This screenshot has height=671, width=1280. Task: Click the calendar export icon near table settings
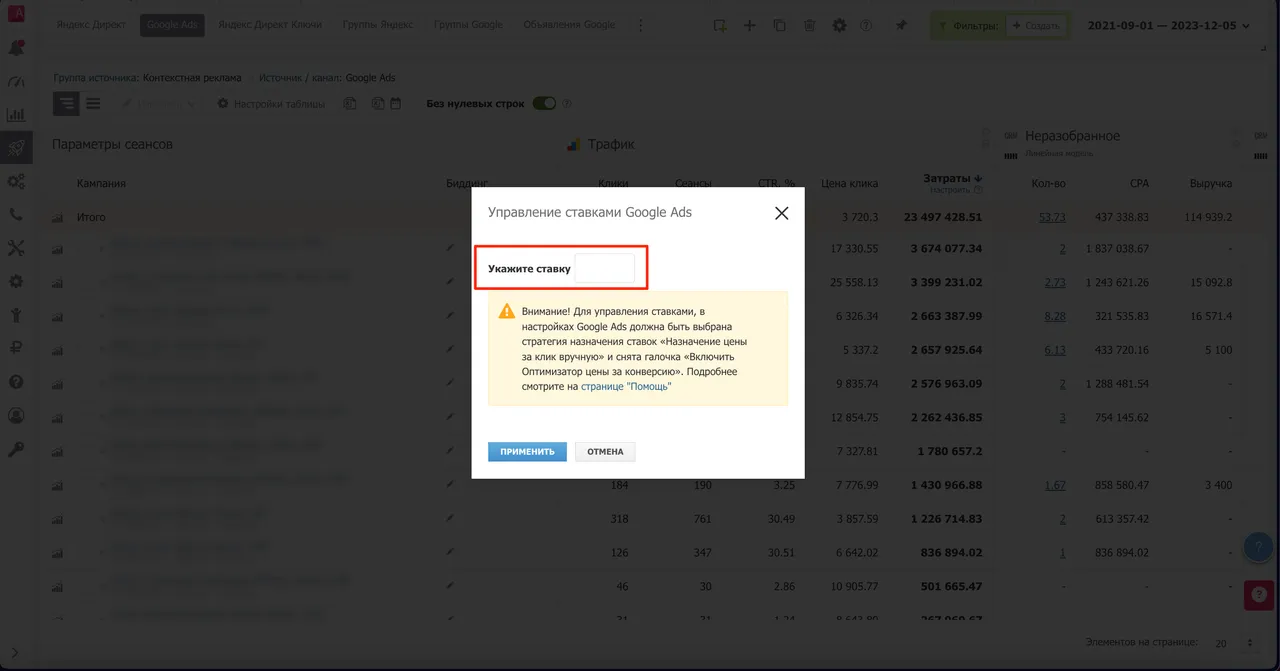(395, 103)
